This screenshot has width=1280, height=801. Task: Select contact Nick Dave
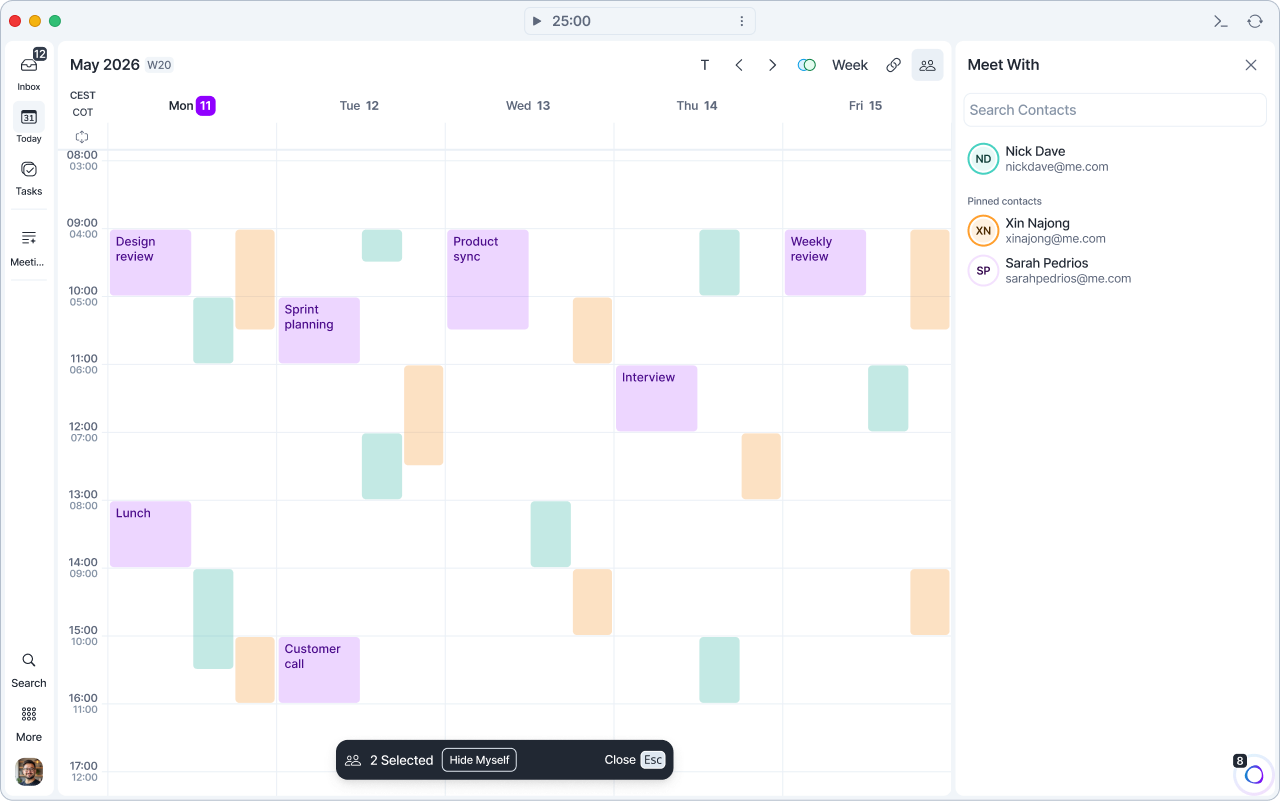pos(1115,159)
